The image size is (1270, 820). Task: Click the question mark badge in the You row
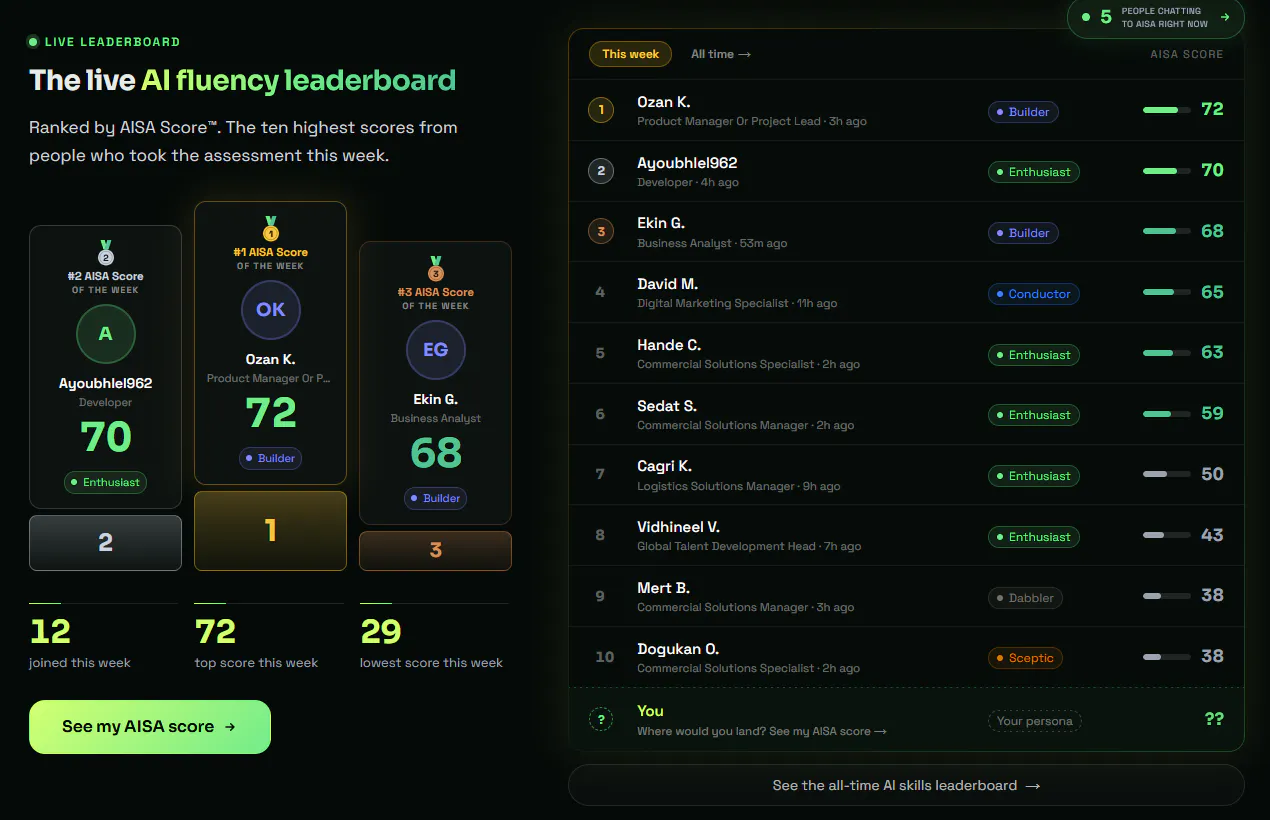[x=601, y=719]
